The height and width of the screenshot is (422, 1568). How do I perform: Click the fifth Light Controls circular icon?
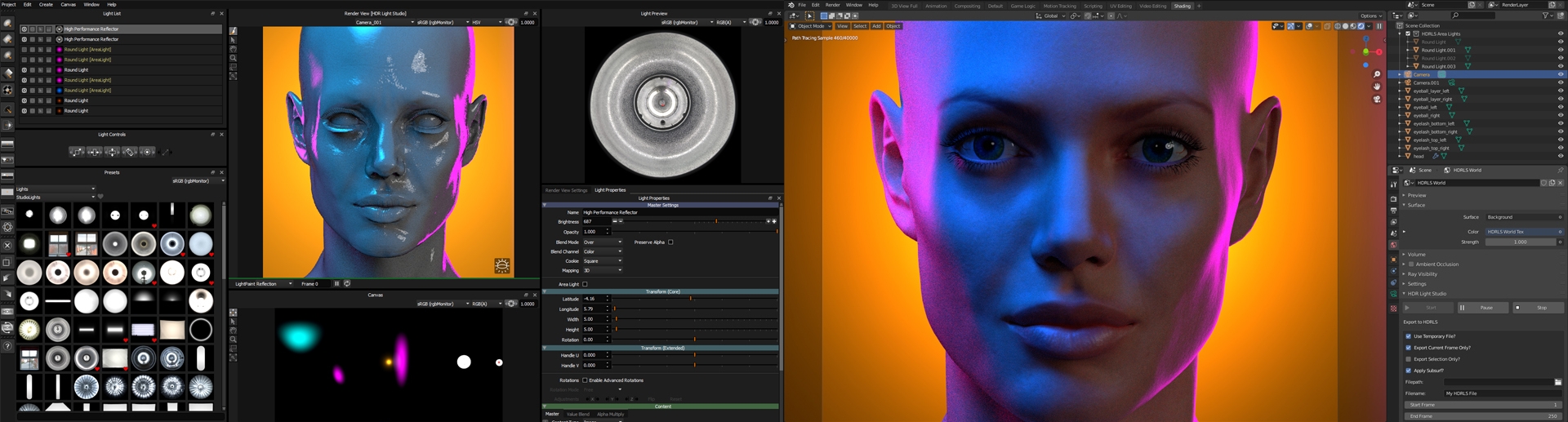(147, 152)
